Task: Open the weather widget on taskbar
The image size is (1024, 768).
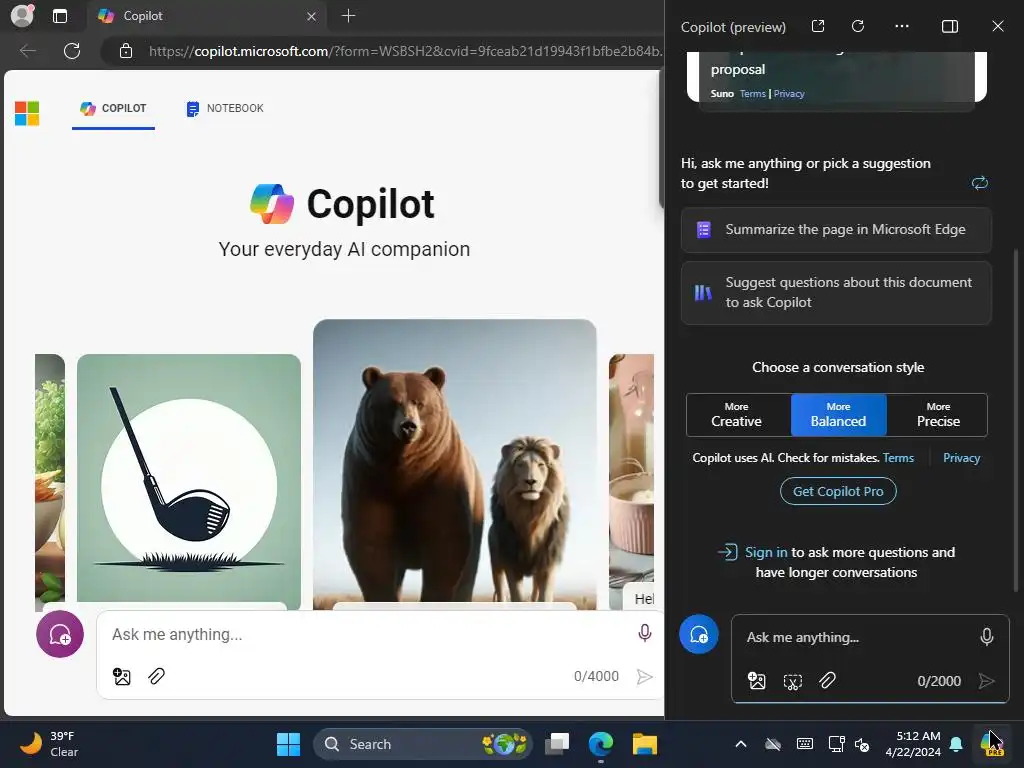Action: coord(50,744)
